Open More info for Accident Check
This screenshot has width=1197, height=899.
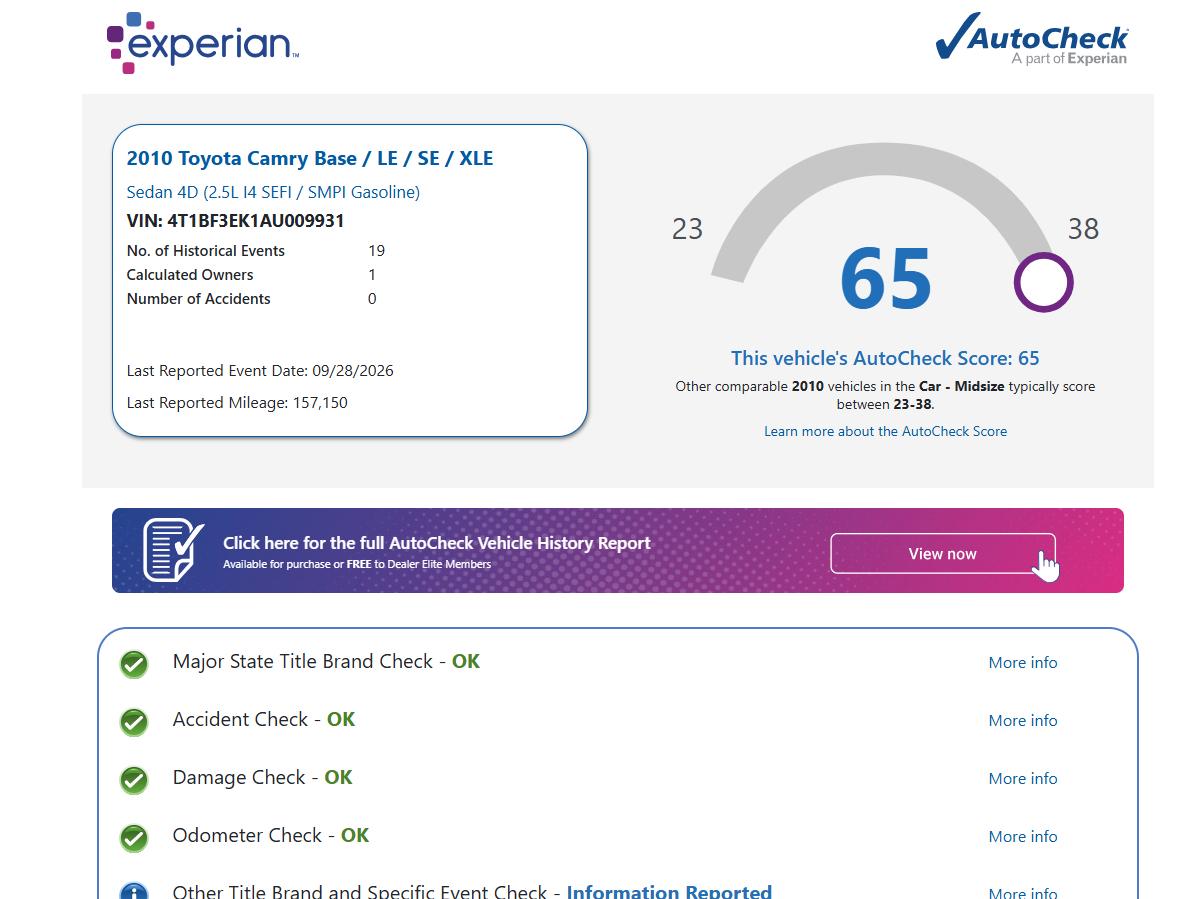tap(1023, 720)
